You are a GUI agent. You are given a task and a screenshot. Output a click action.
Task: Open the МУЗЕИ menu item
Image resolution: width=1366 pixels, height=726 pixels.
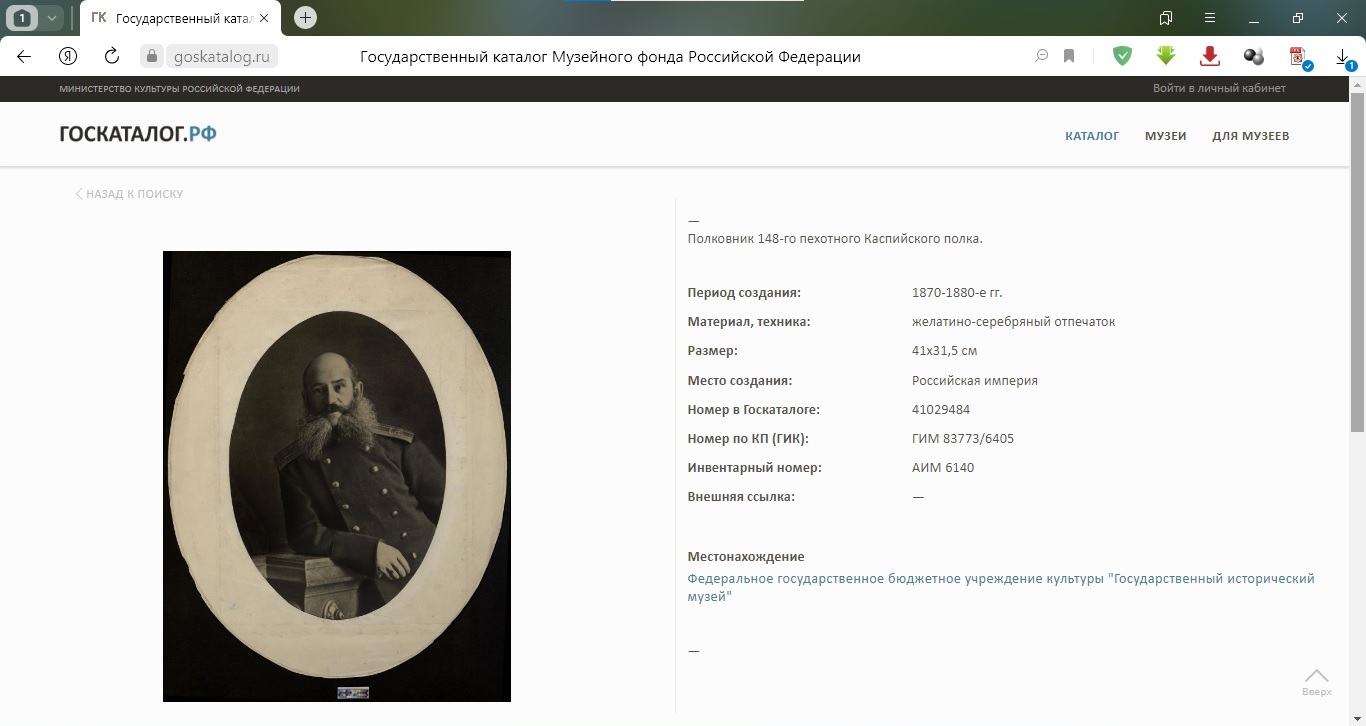point(1166,136)
